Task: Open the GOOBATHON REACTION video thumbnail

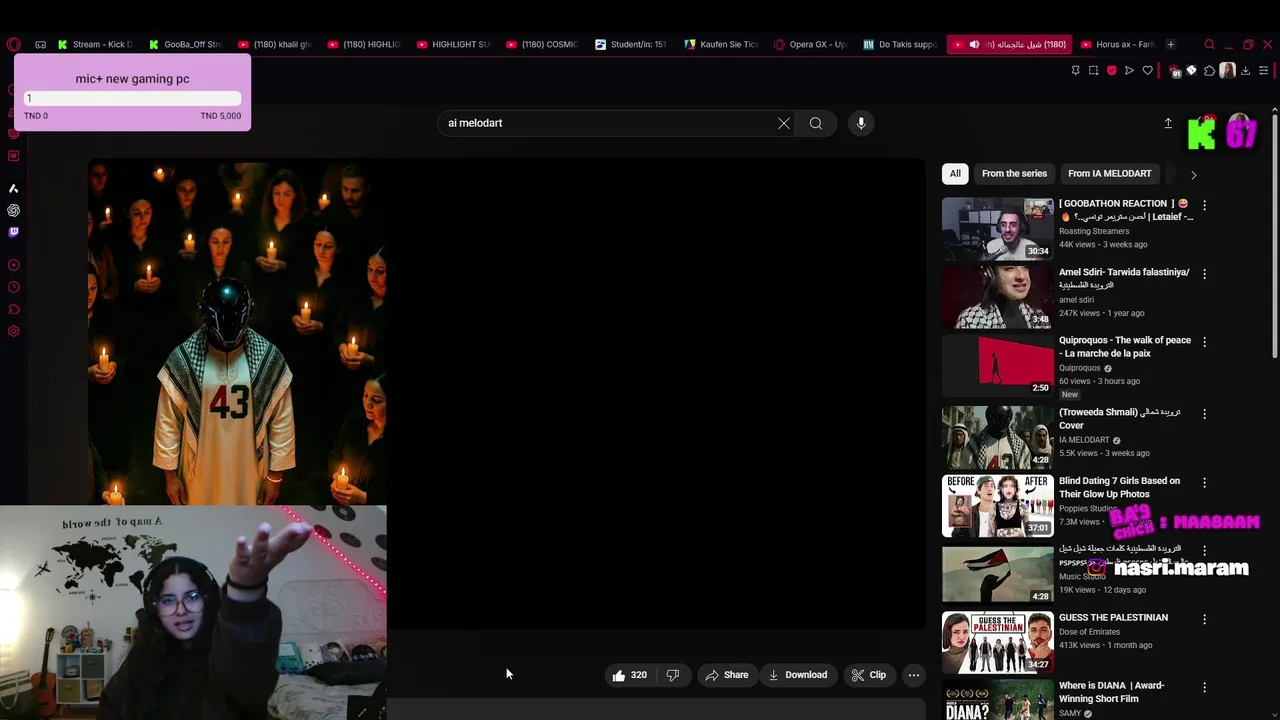Action: 998,228
